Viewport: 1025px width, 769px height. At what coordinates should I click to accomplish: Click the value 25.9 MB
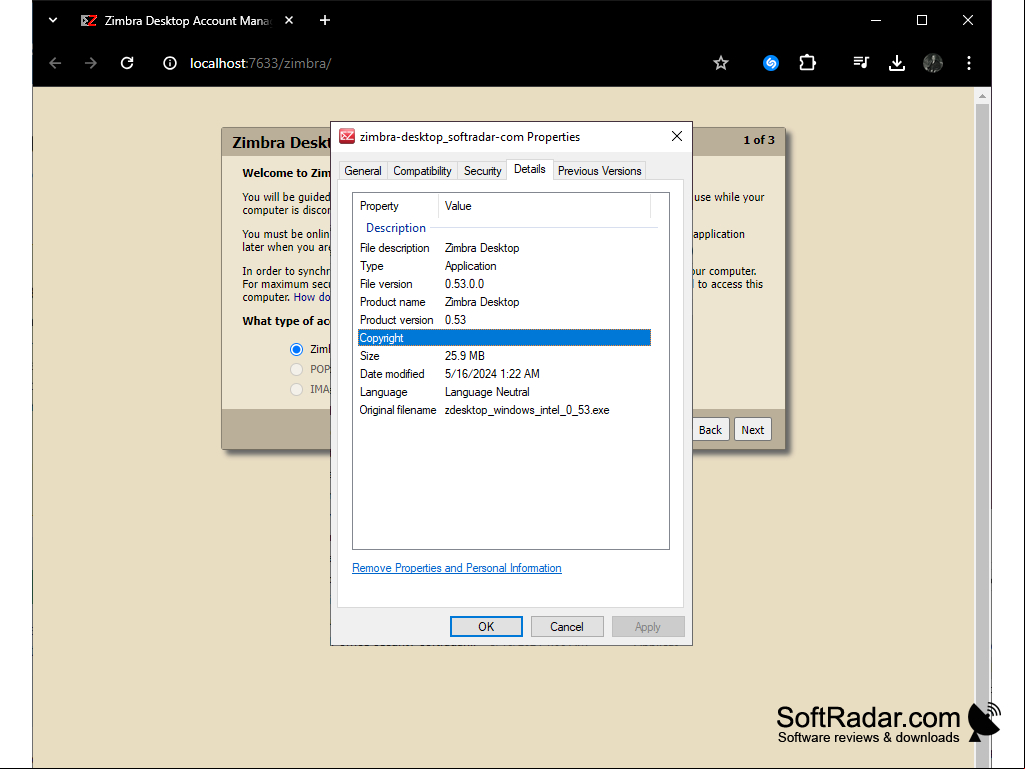464,356
